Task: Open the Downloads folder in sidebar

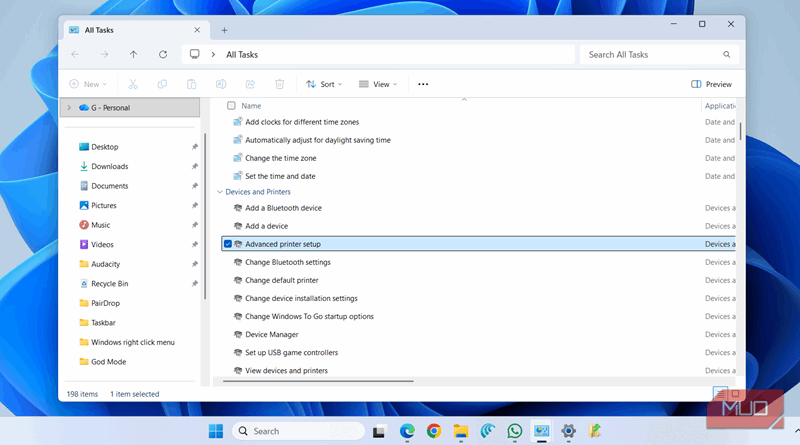Action: tap(109, 166)
